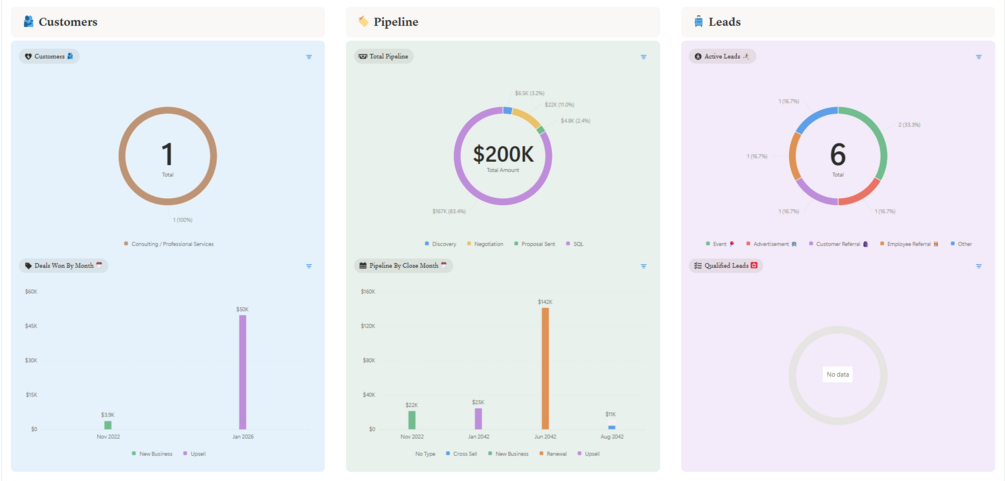1005x481 pixels.
Task: Click the $200K total amount value
Action: pyautogui.click(x=503, y=154)
